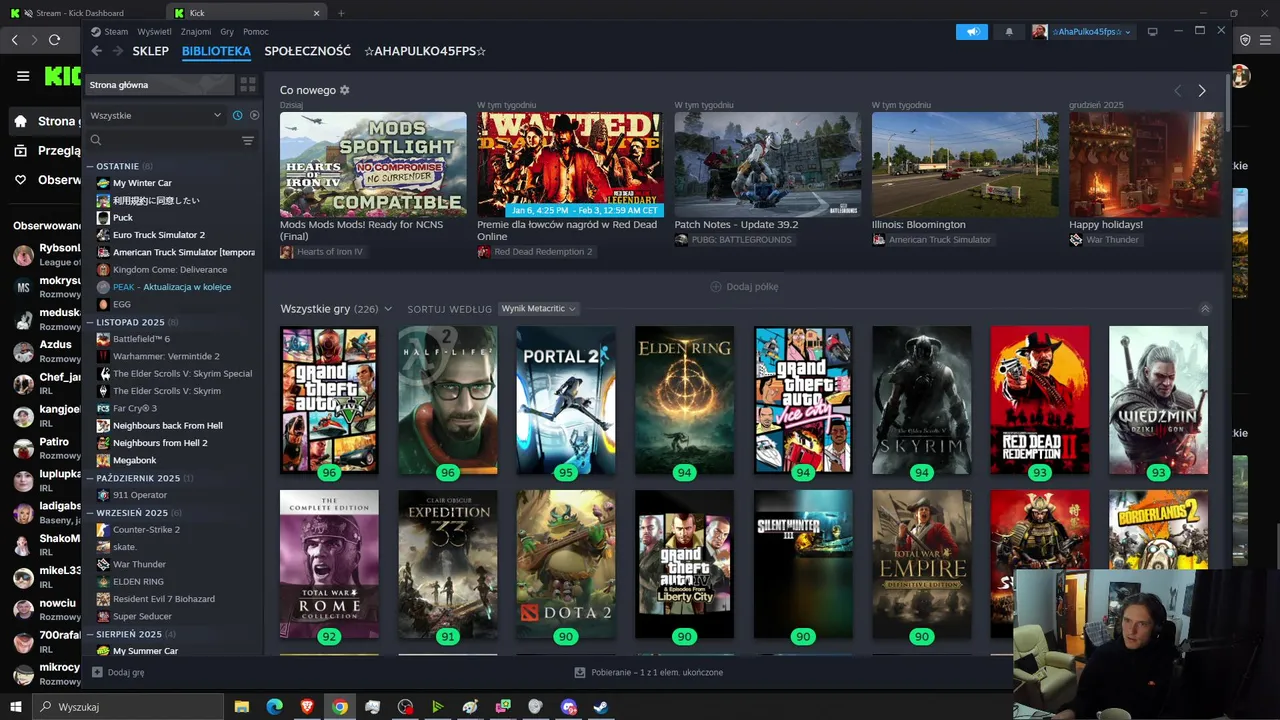Viewport: 1280px width, 720px height.
Task: Switch to Stream - Kick Dashboard browser tab
Action: point(80,13)
